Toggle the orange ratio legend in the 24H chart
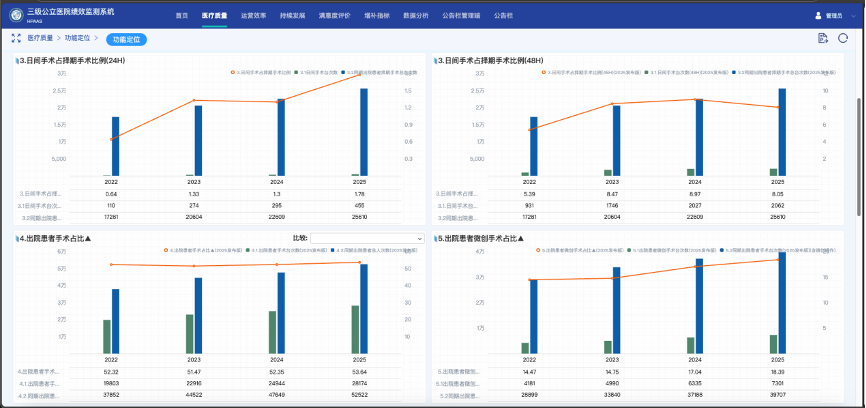 click(x=233, y=73)
